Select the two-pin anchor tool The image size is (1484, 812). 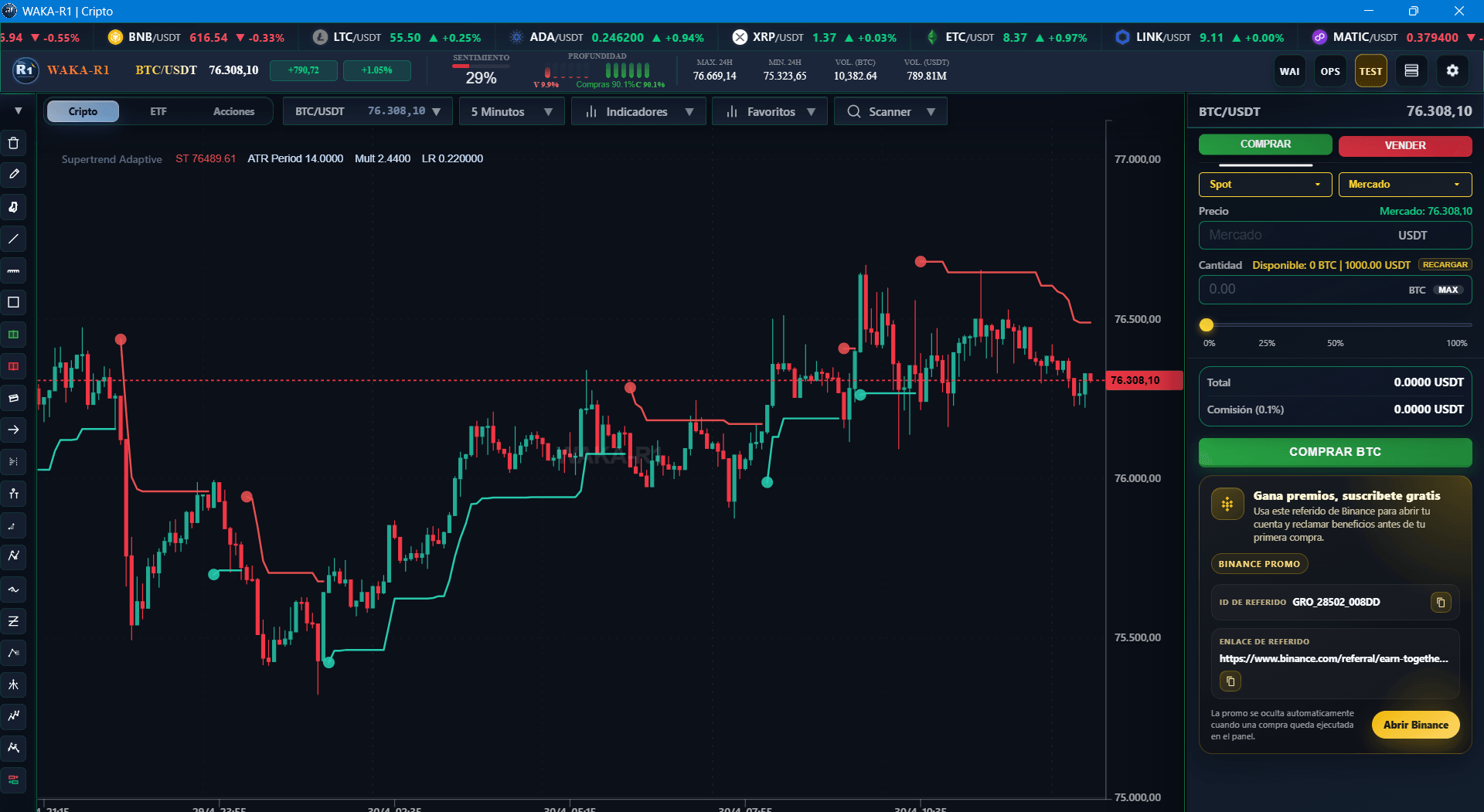[x=13, y=494]
